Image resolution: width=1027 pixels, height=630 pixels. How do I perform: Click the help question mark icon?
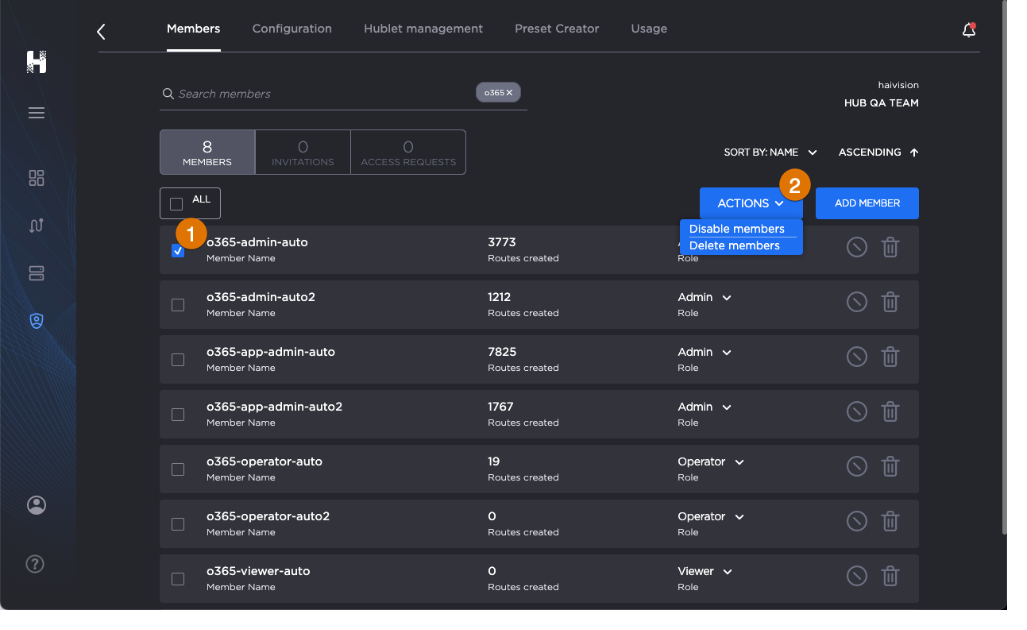coord(35,564)
